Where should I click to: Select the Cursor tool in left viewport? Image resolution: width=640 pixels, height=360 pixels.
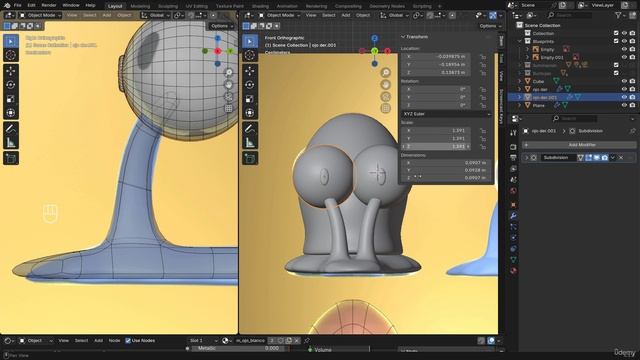tap(11, 55)
